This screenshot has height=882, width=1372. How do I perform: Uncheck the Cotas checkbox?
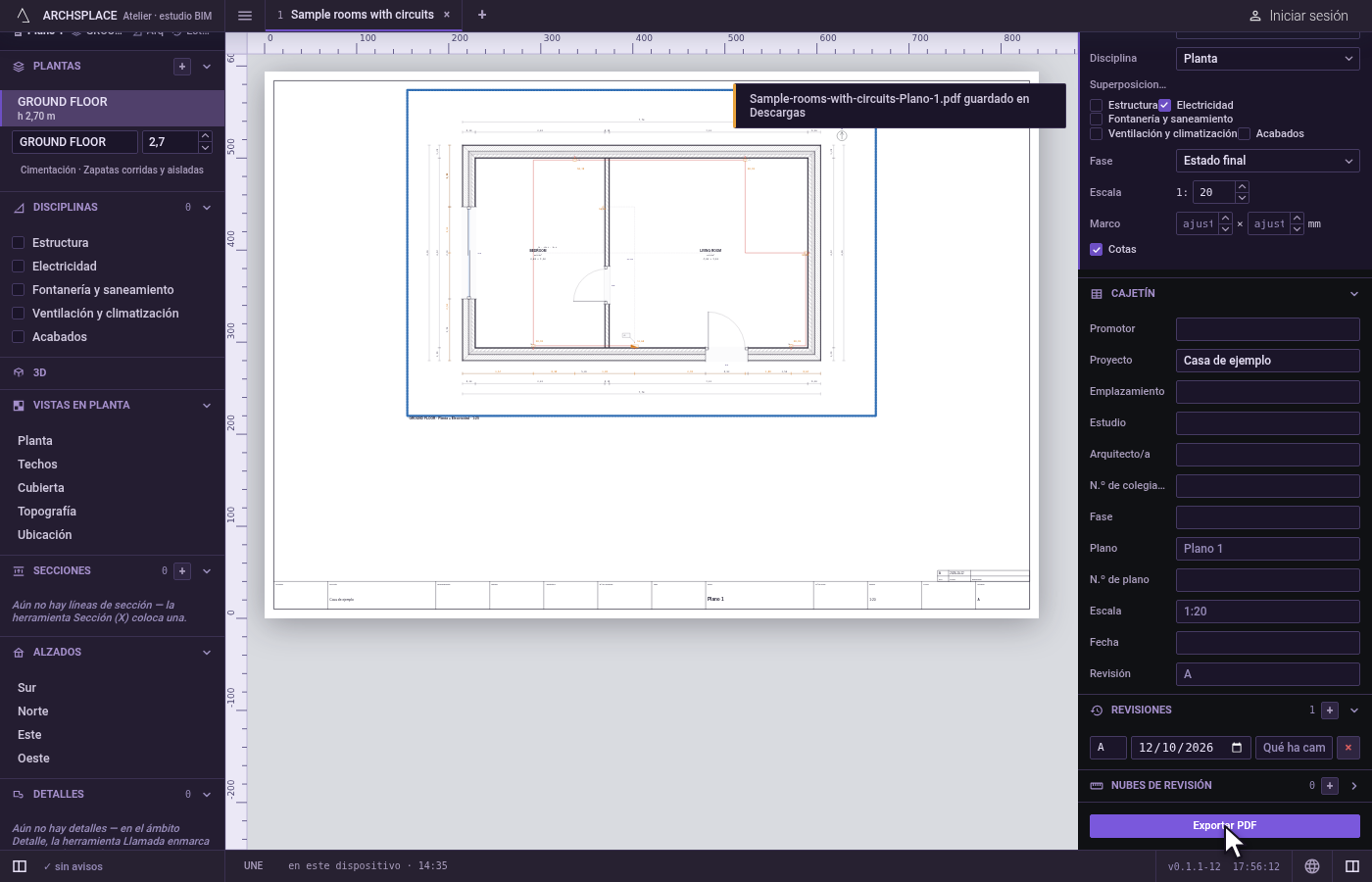click(x=1097, y=250)
